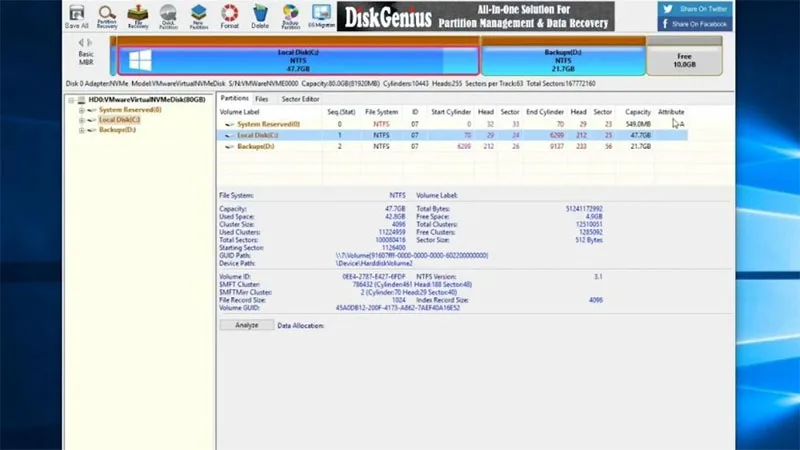800x450 pixels.
Task: Launch the File Recovery tool
Action: (138, 16)
